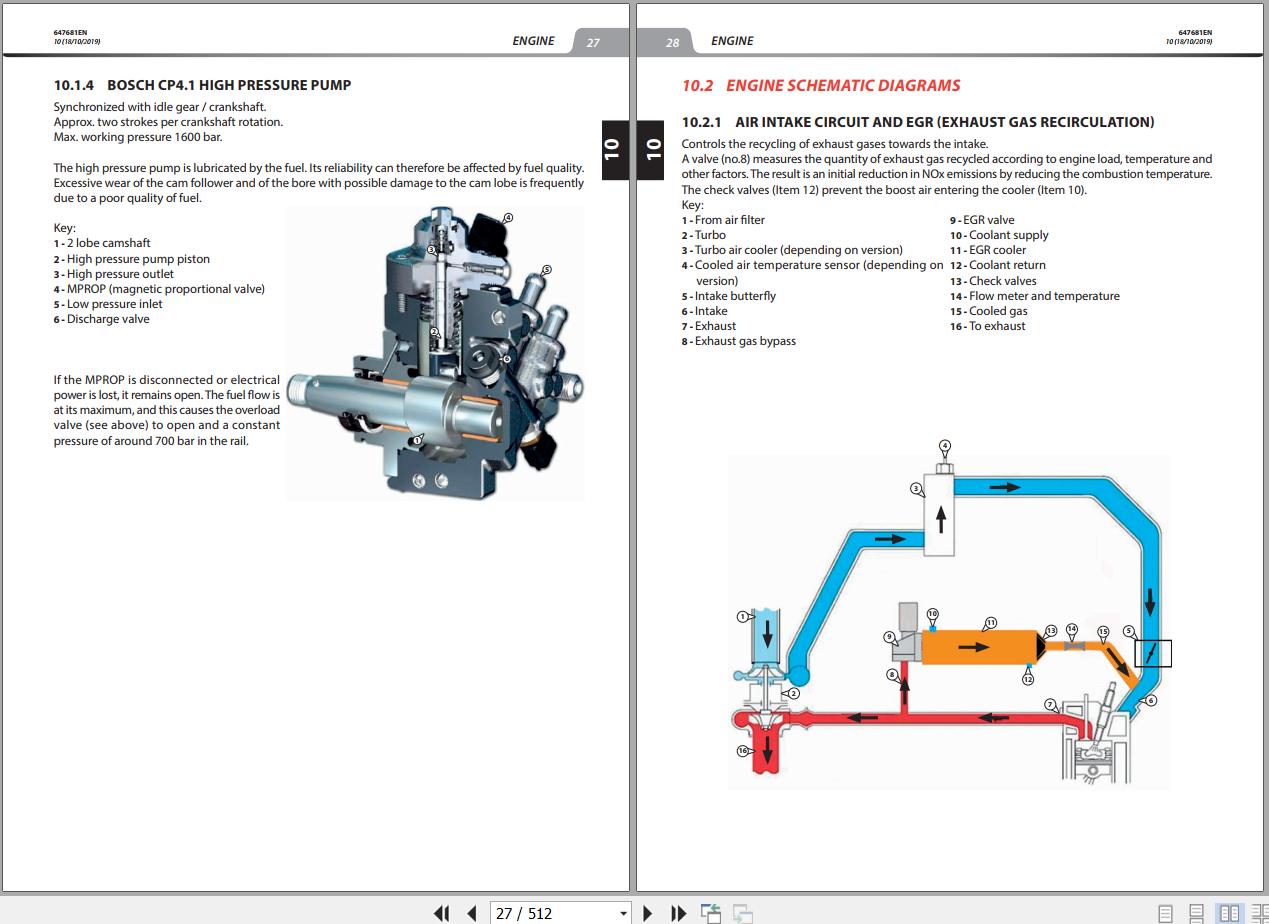Go to the previous page

pos(472,913)
